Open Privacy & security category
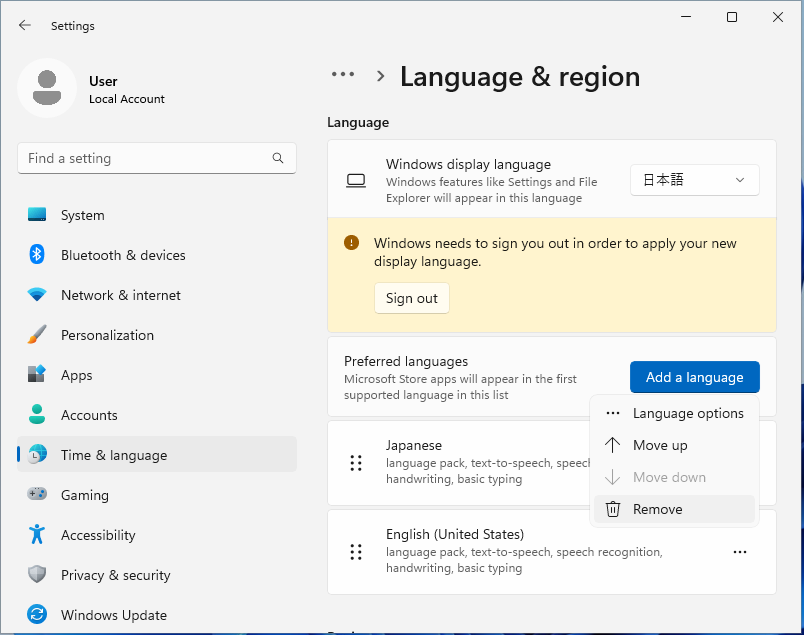This screenshot has width=804, height=635. coord(157,575)
